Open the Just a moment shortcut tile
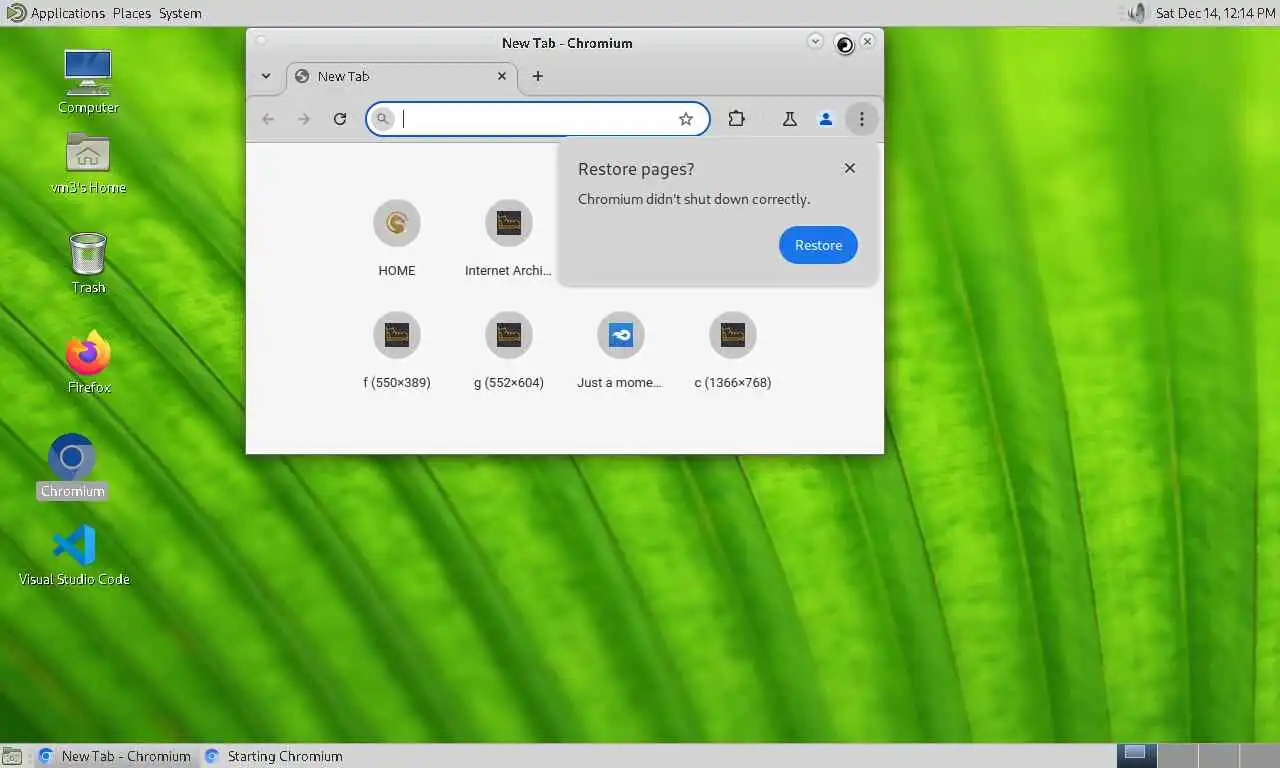Image resolution: width=1280 pixels, height=768 pixels. point(620,350)
